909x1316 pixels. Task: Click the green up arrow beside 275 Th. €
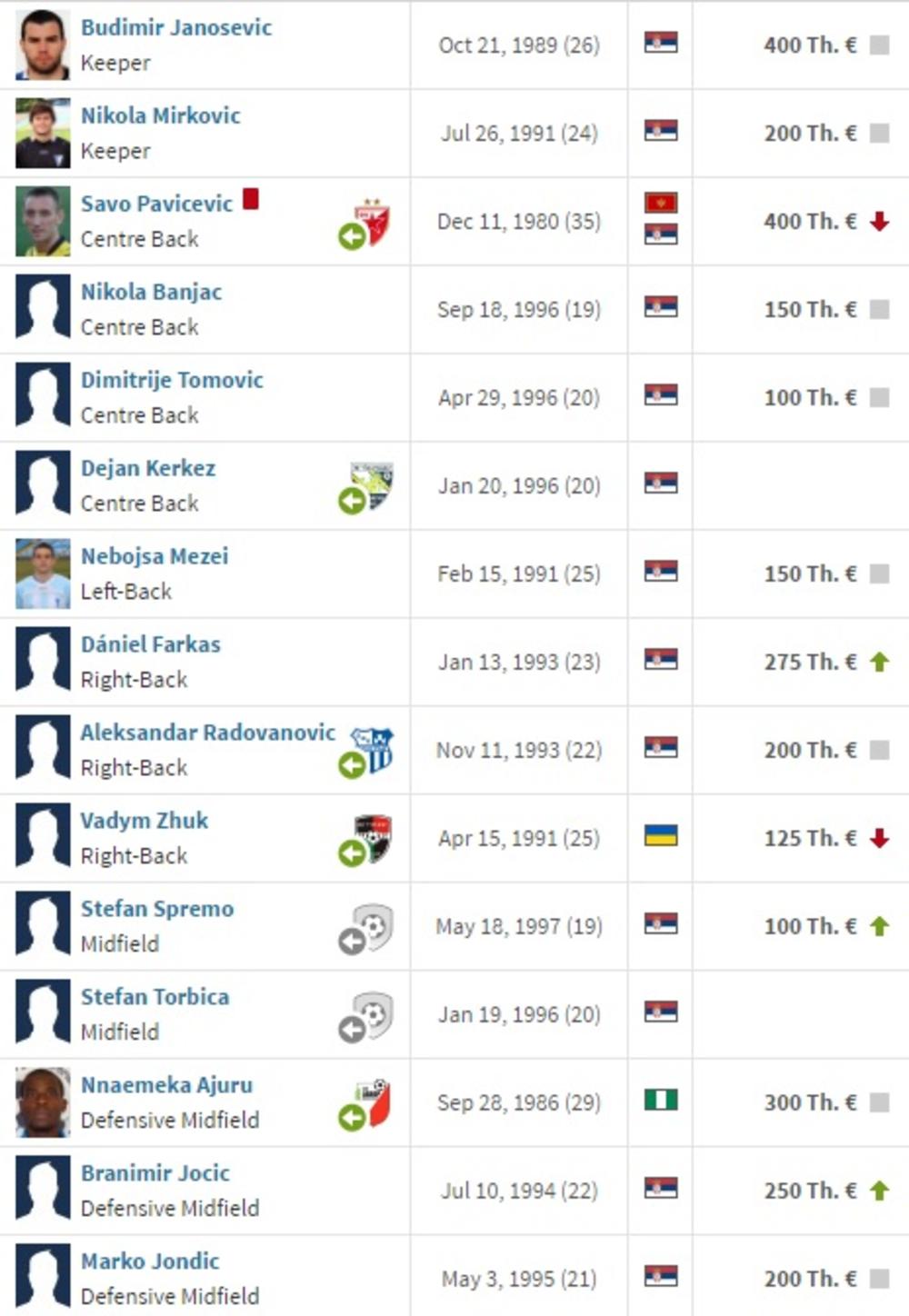click(x=879, y=662)
